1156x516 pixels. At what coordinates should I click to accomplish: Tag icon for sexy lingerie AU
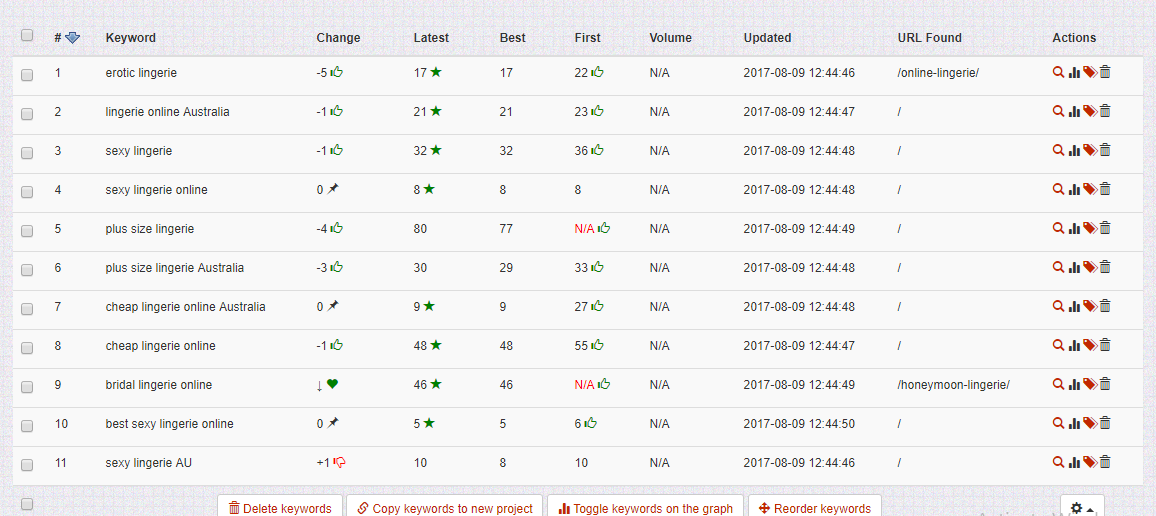[1090, 462]
